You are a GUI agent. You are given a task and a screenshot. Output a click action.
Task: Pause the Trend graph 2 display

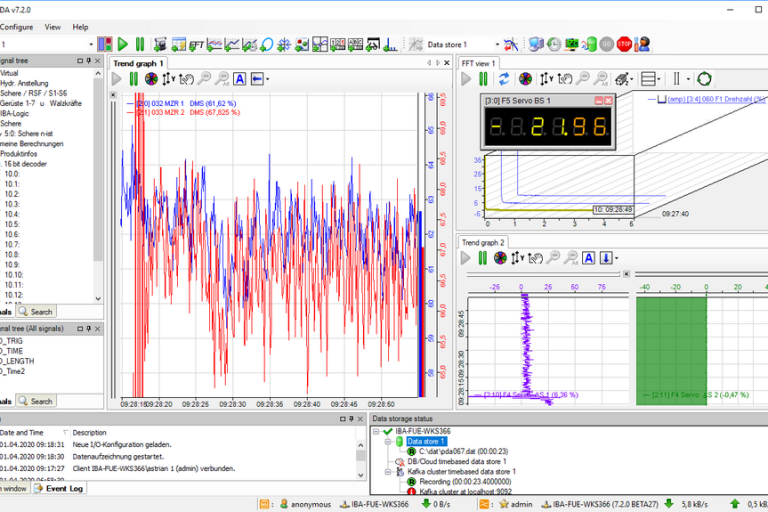click(x=482, y=258)
